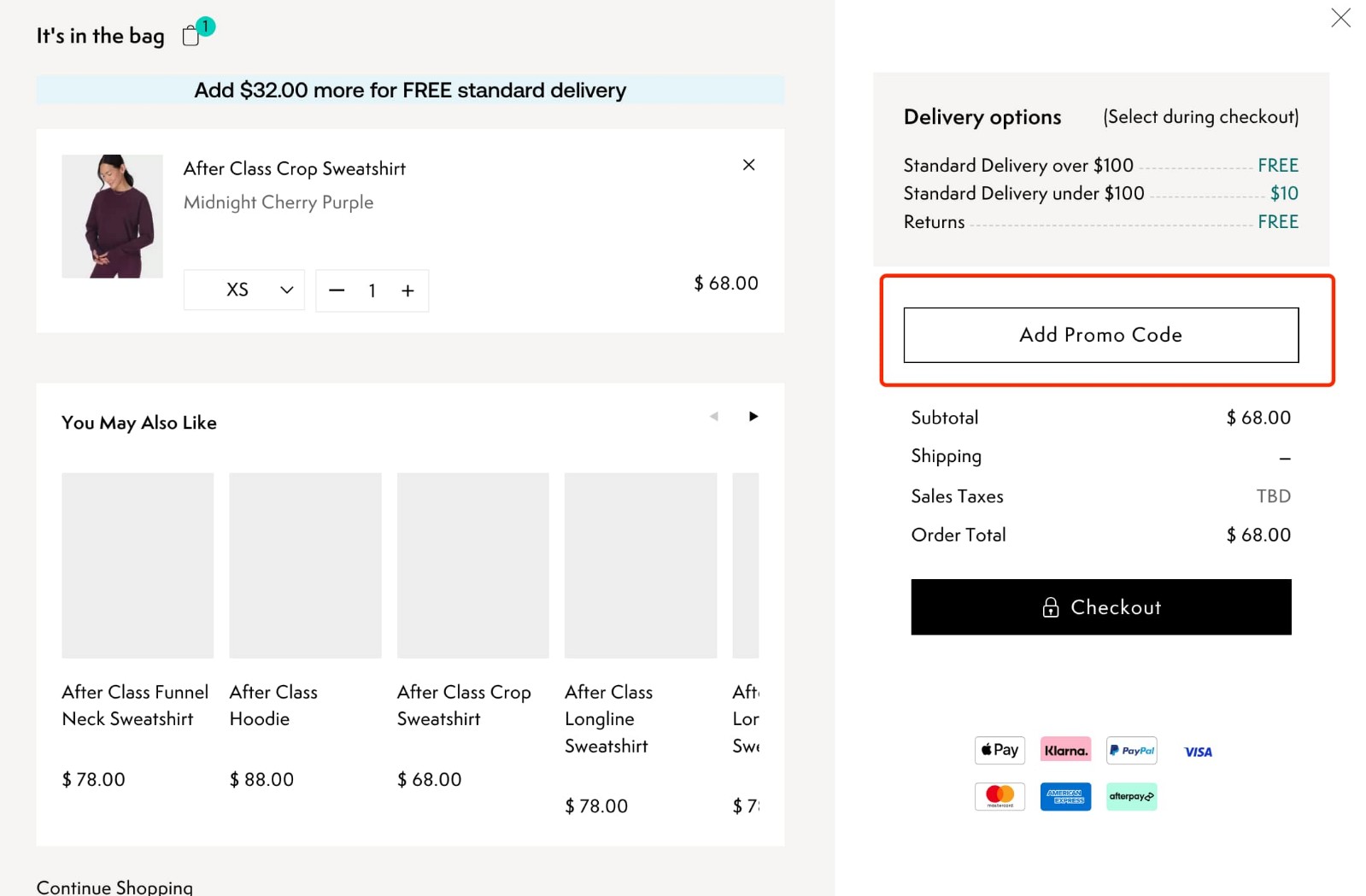Screen dimensions: 1366x896
Task: Proceed to Checkout
Action: coord(1100,607)
